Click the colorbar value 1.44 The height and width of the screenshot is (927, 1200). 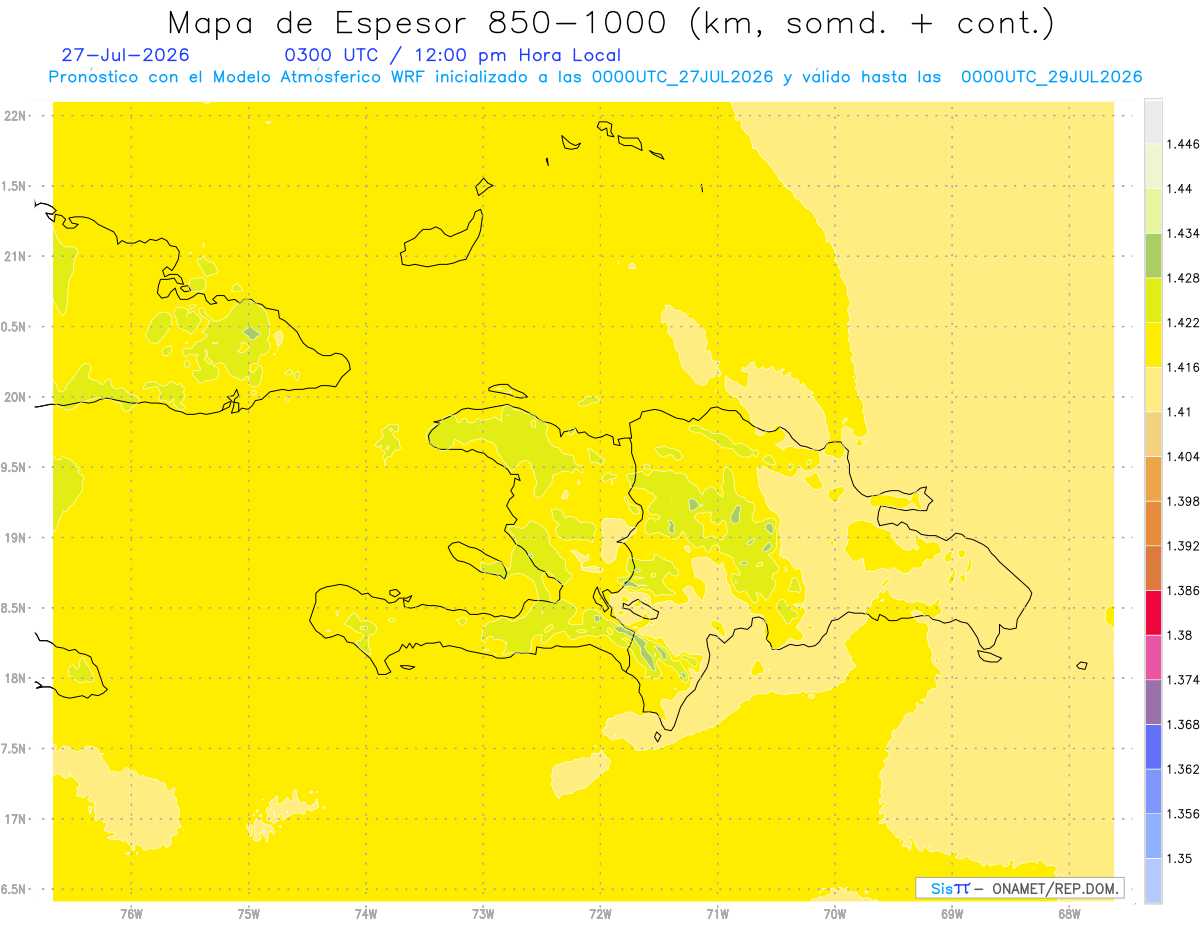click(x=1180, y=189)
